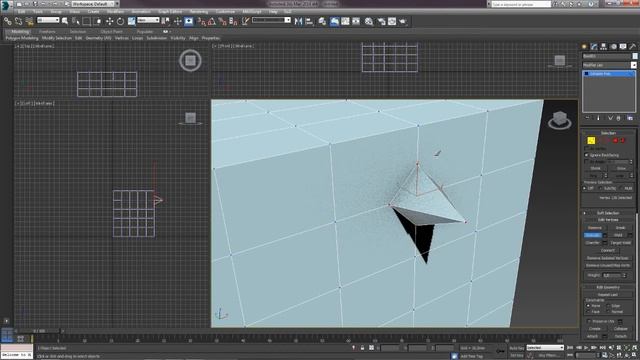Click the Render Production teapot icon
The height and width of the screenshot is (360, 640).
(x=403, y=21)
